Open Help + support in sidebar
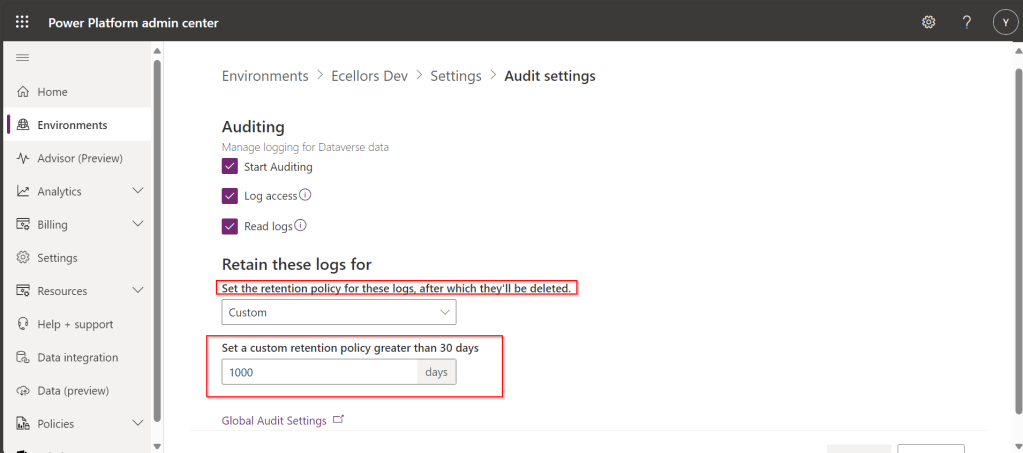 click(74, 324)
